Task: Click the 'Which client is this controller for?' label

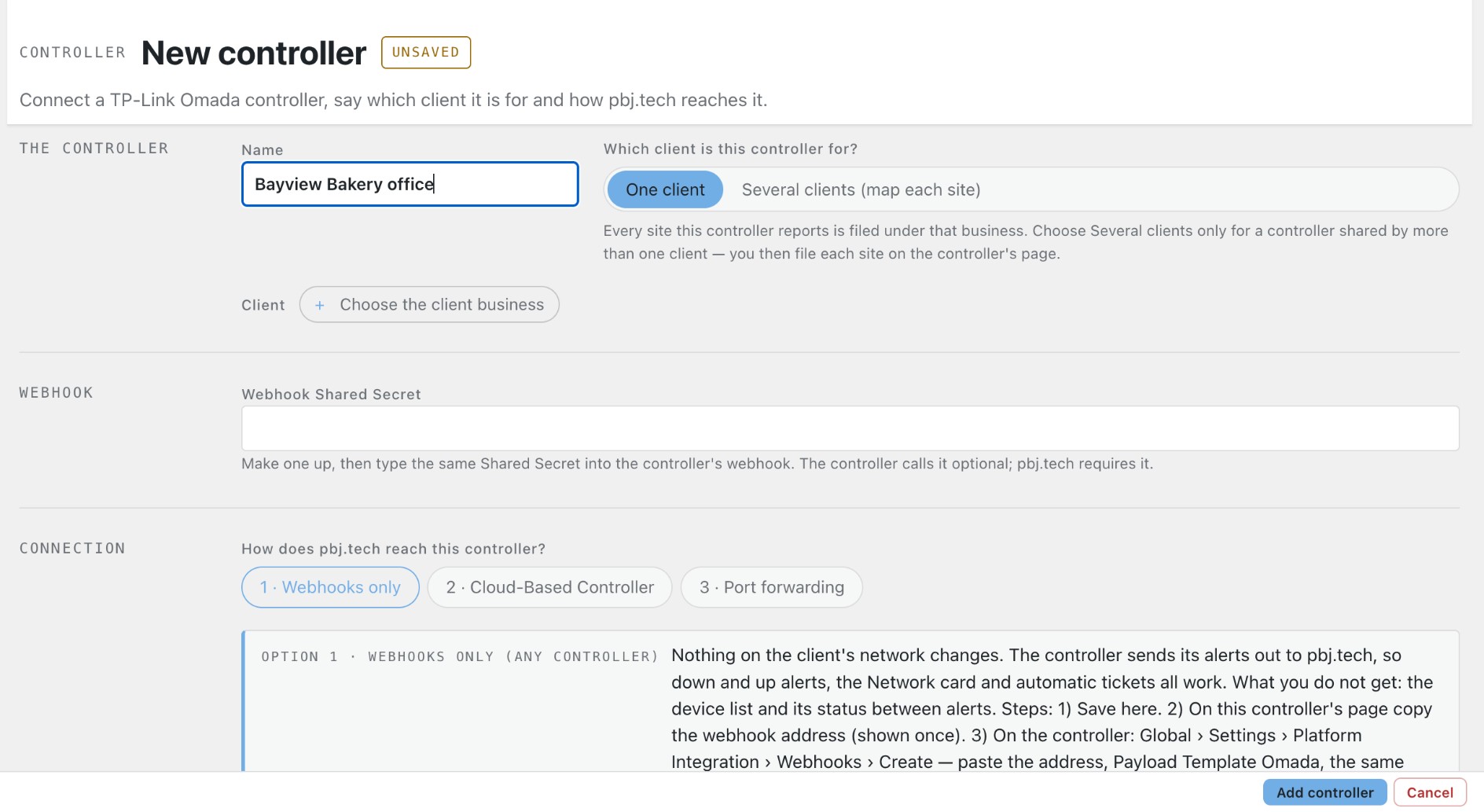Action: [730, 149]
